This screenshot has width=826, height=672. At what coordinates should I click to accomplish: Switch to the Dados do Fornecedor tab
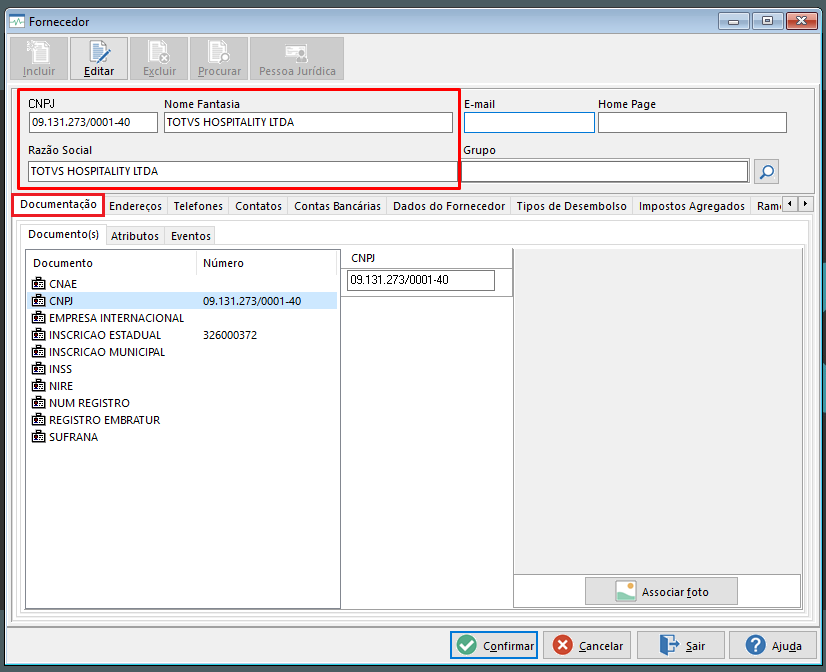point(449,206)
